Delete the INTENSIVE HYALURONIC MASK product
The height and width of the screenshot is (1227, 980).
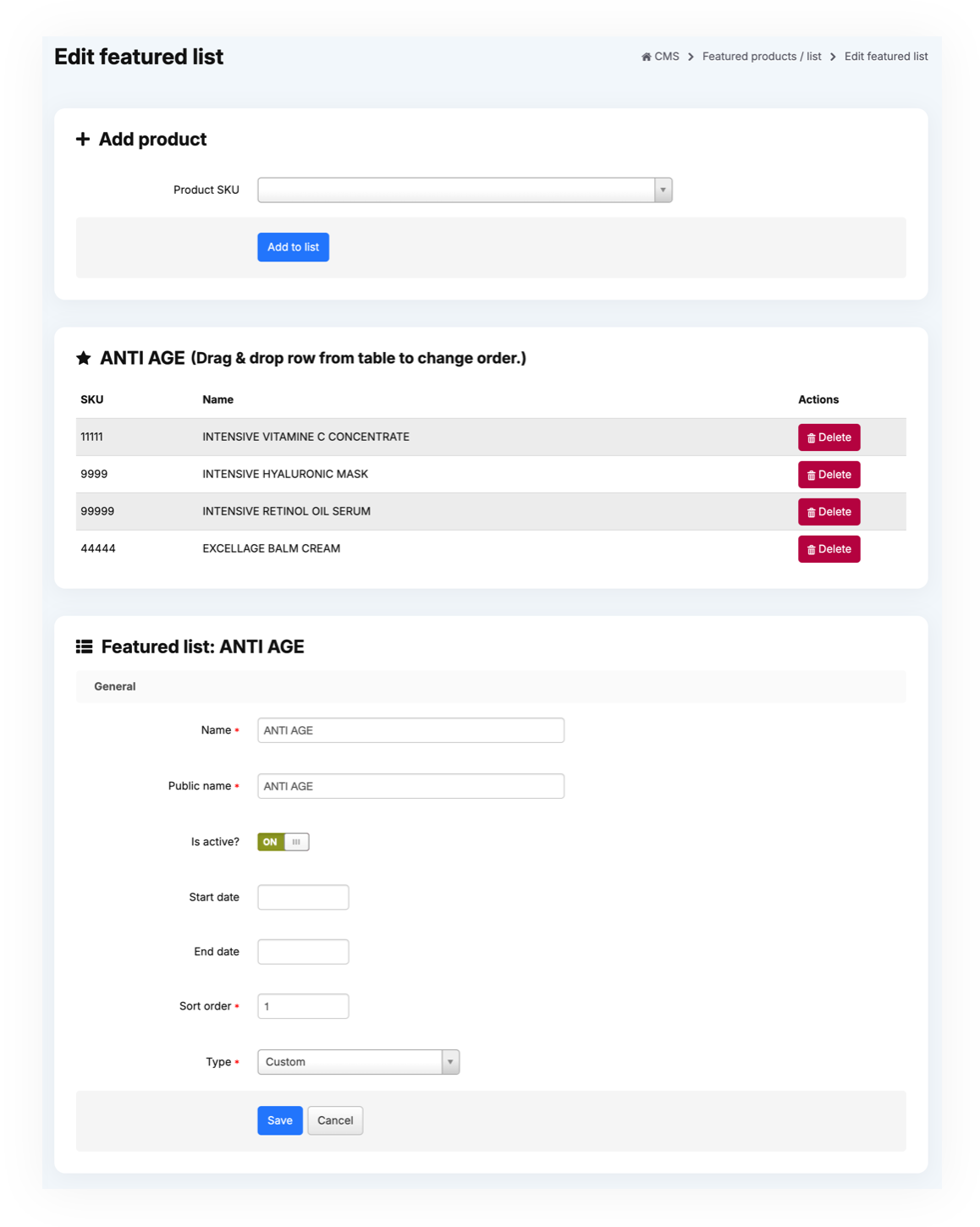829,475
